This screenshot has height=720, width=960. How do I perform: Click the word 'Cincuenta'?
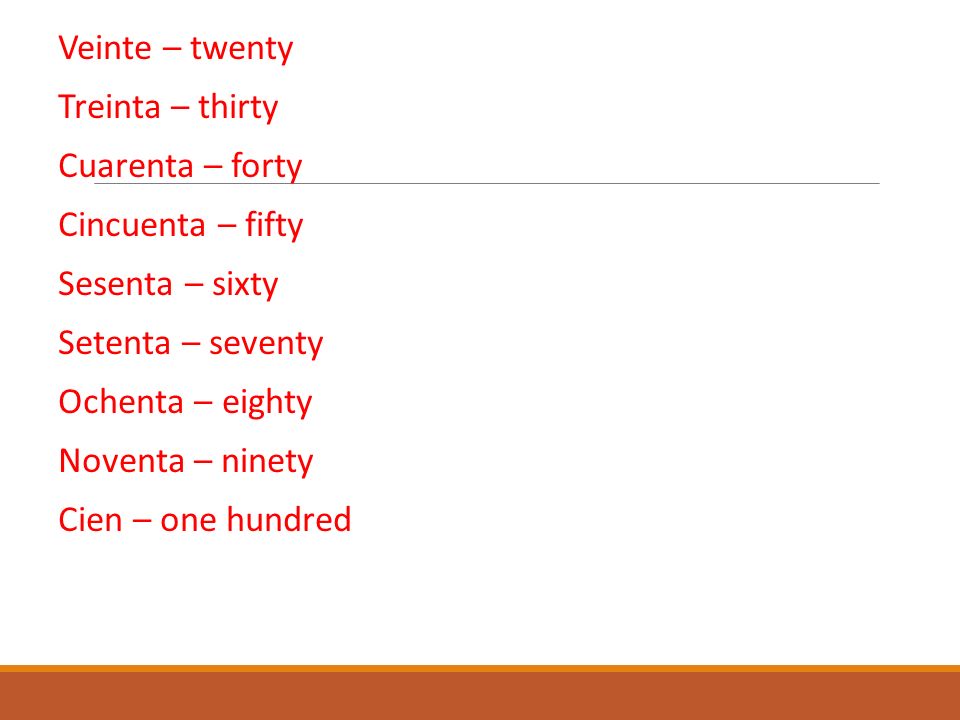pyautogui.click(x=132, y=224)
